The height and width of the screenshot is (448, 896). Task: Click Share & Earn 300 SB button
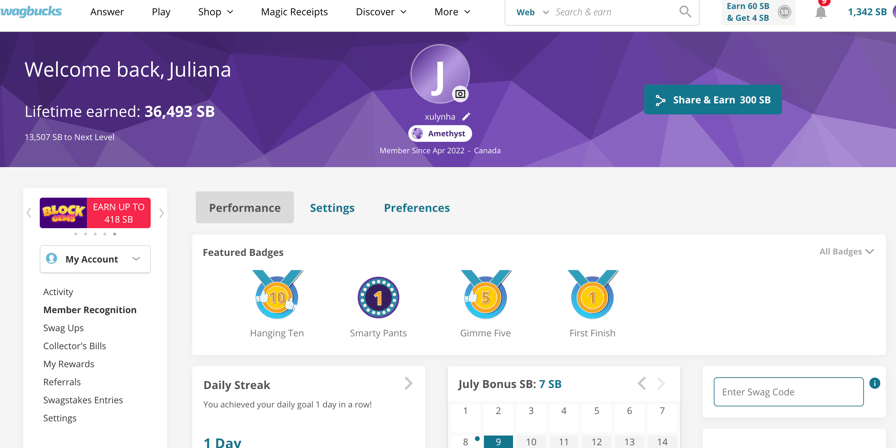click(713, 100)
